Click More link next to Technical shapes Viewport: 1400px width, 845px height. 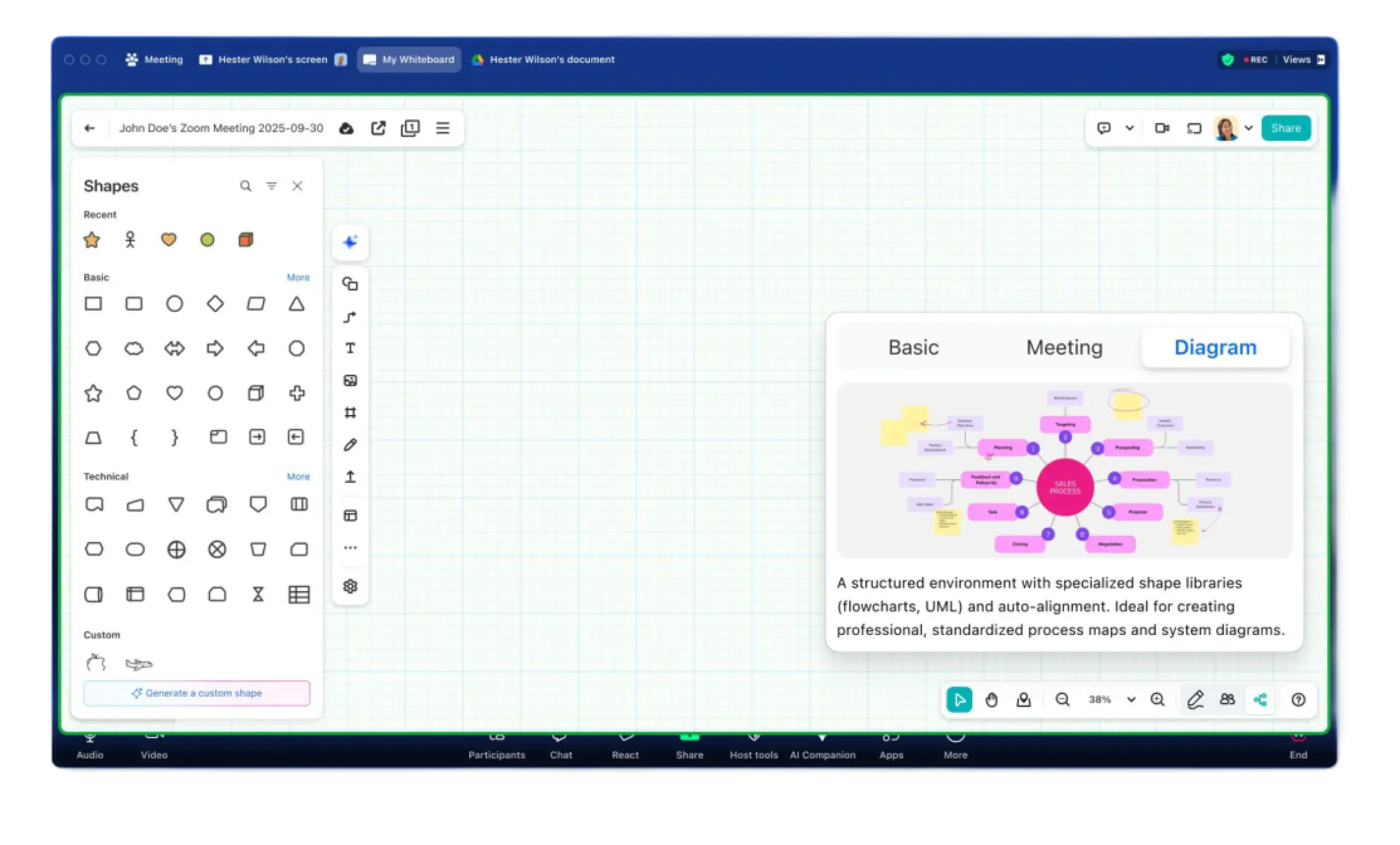pos(298,476)
